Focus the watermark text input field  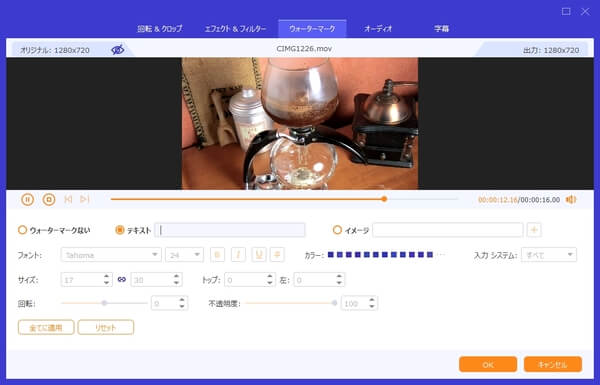pyautogui.click(x=230, y=230)
